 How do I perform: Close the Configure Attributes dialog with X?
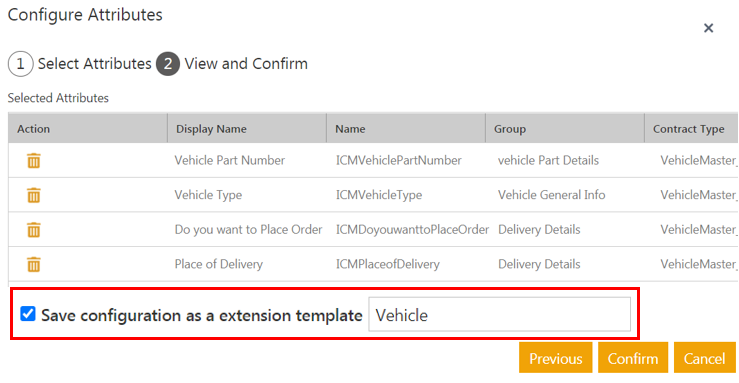pyautogui.click(x=708, y=28)
